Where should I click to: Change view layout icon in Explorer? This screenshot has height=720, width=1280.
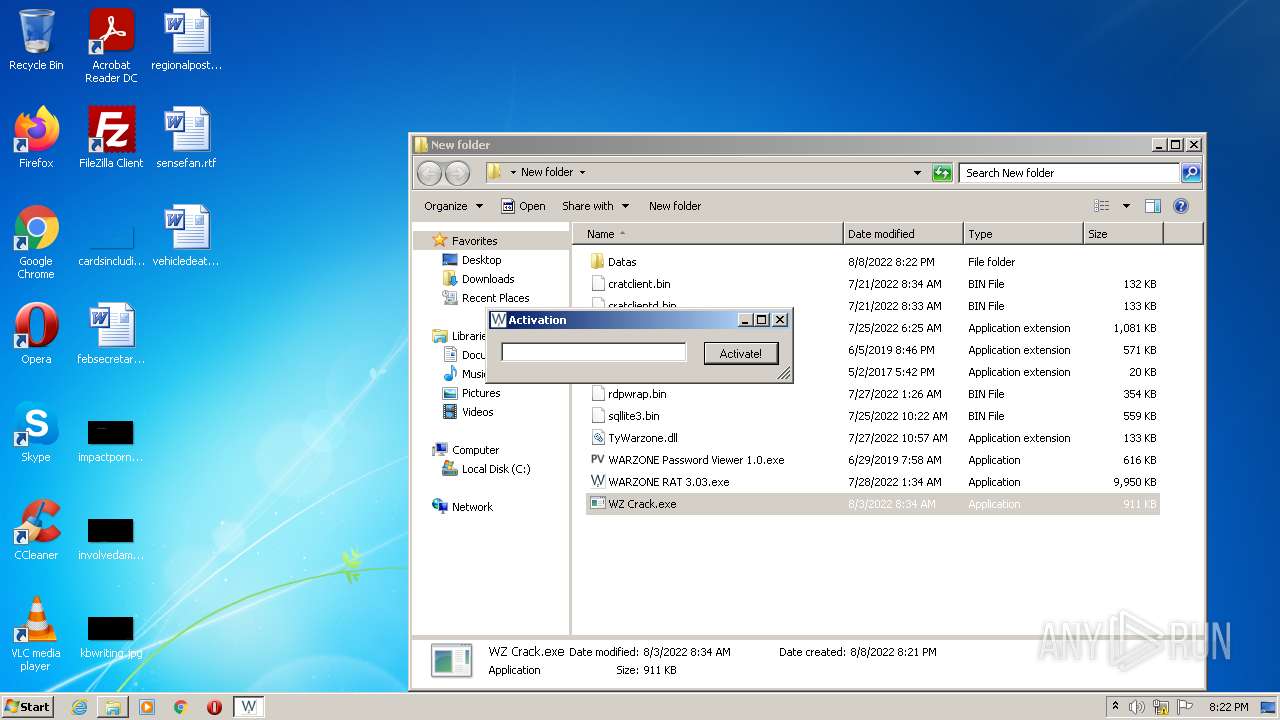click(1102, 206)
